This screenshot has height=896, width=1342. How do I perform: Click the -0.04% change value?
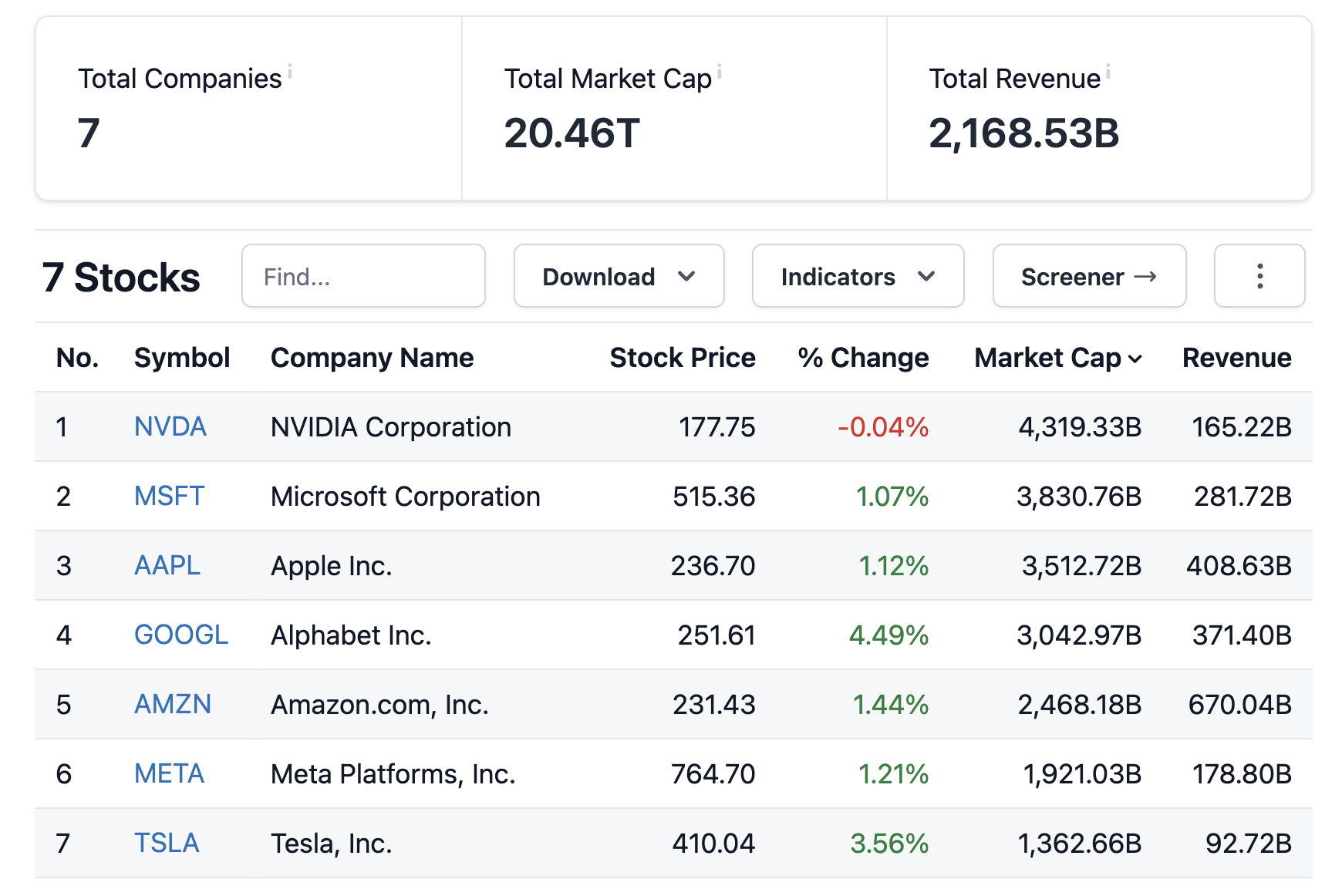pyautogui.click(x=883, y=426)
